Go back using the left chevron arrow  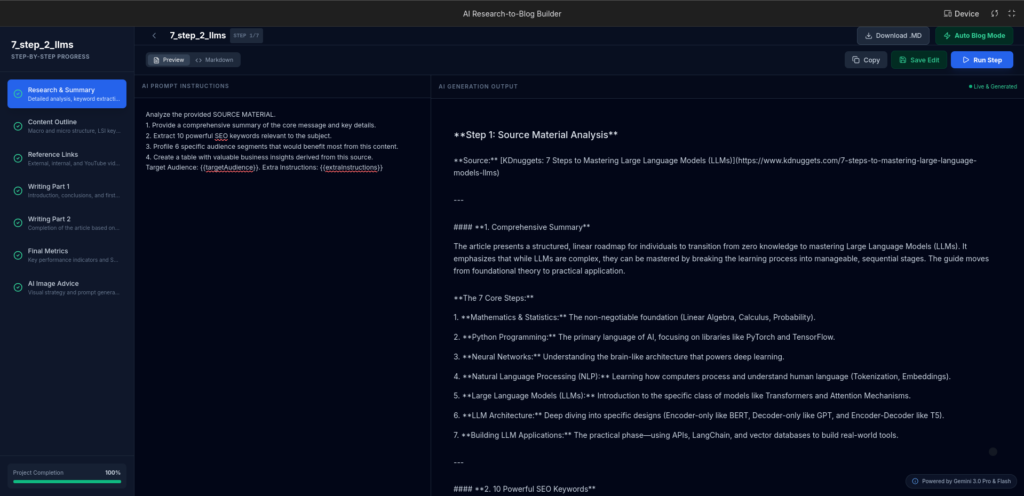[154, 36]
